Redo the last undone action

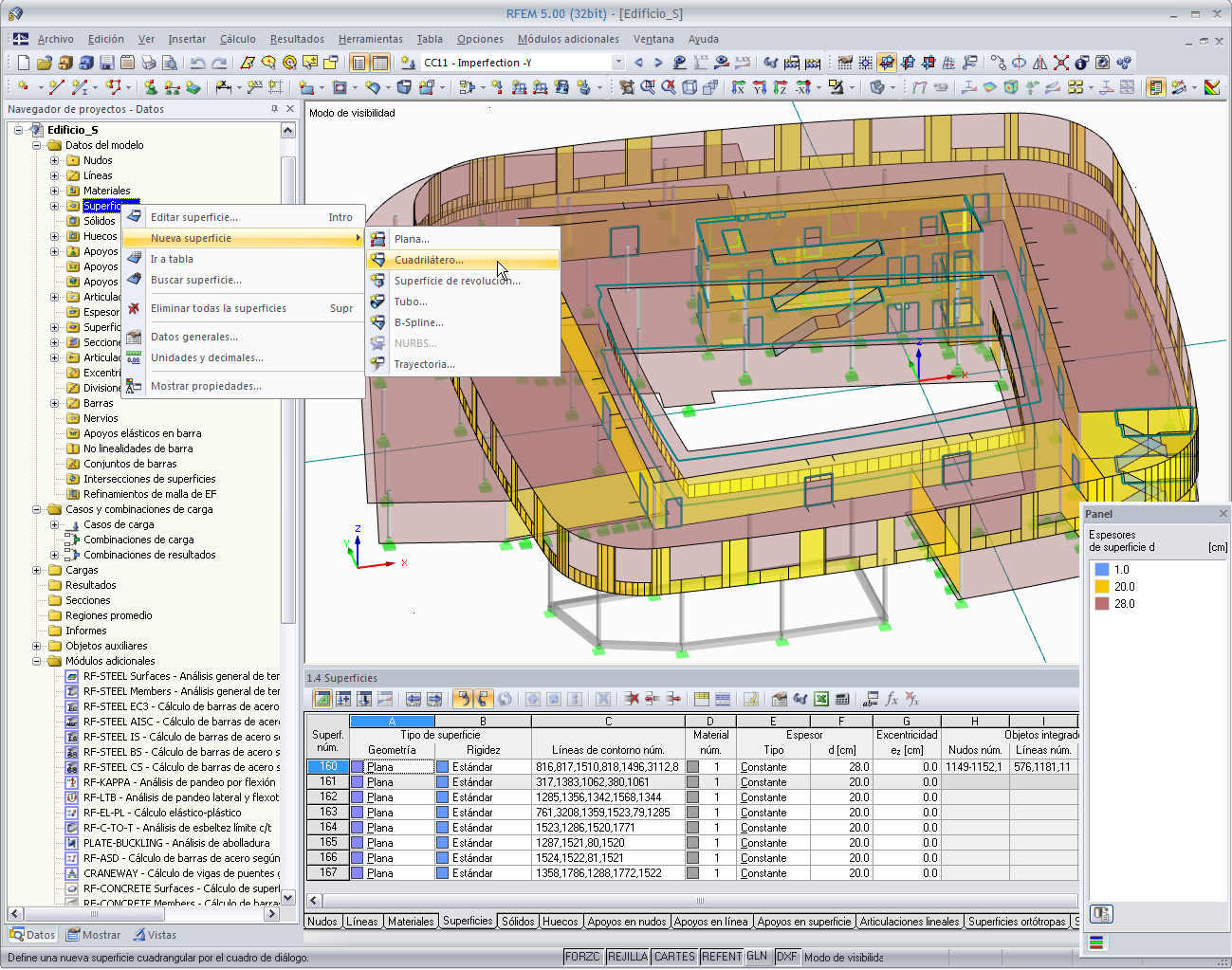tap(219, 63)
